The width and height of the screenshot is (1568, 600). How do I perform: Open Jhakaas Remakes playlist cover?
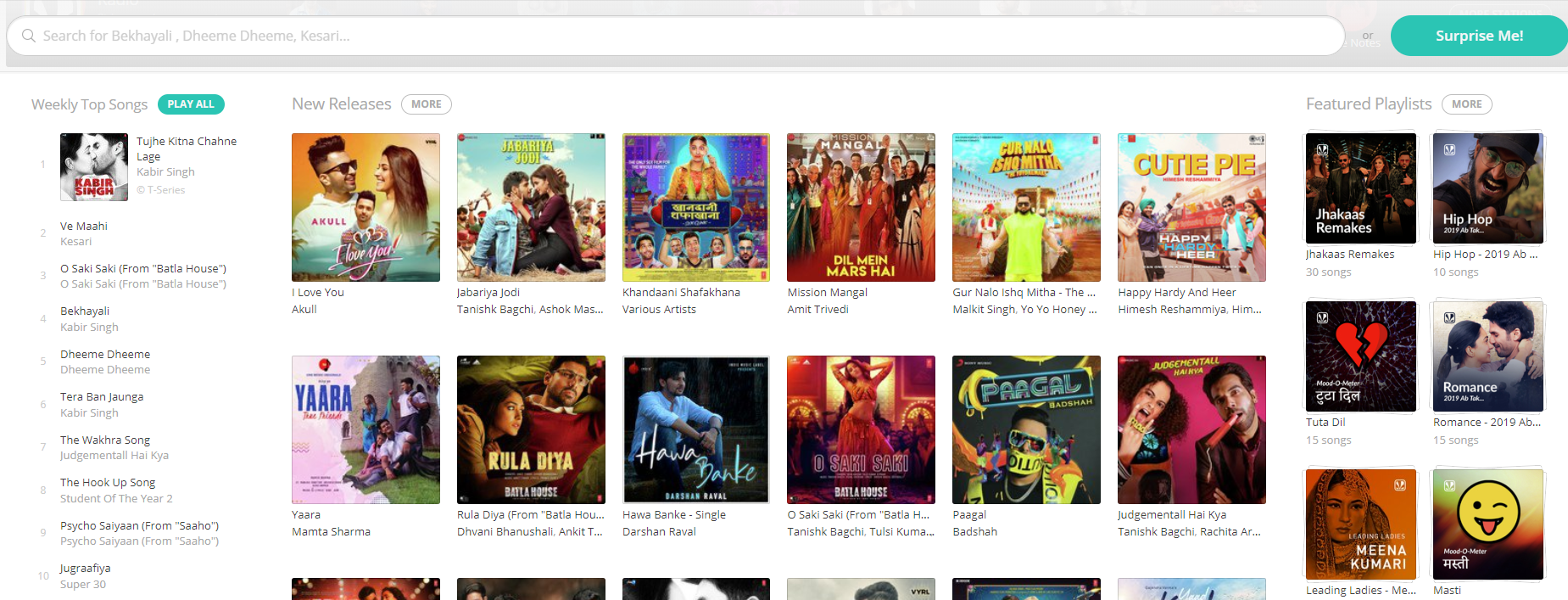[x=1360, y=188]
